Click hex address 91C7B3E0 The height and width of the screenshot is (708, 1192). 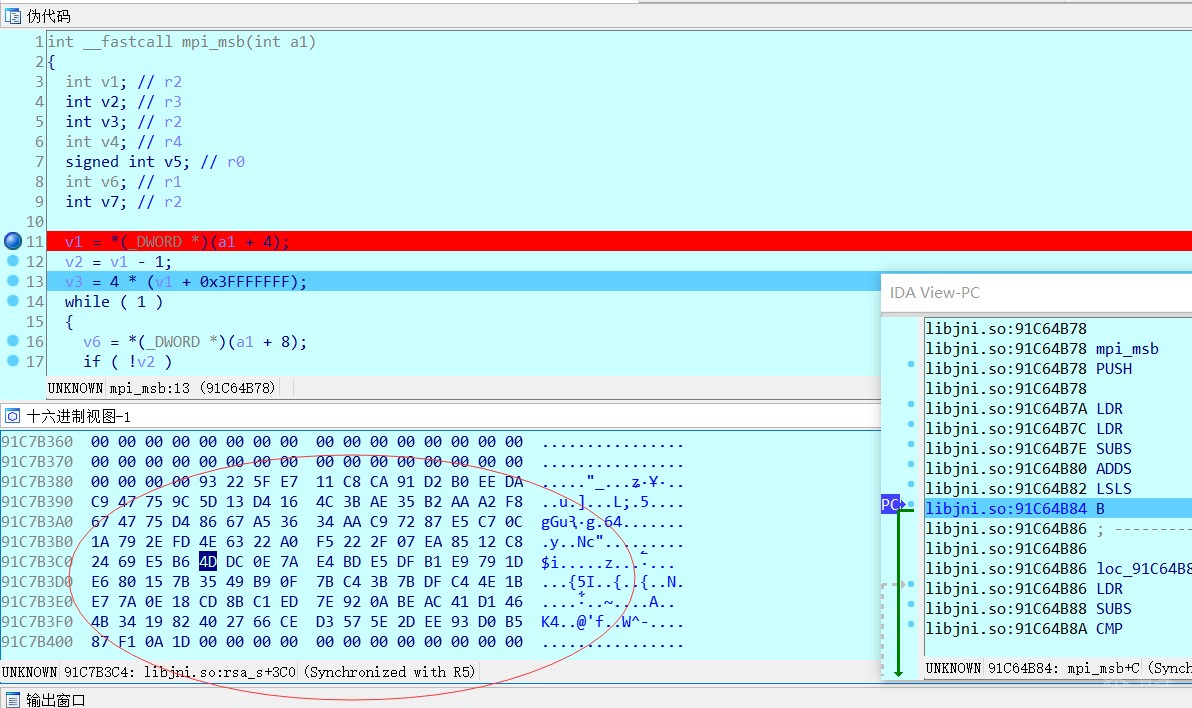(x=37, y=602)
